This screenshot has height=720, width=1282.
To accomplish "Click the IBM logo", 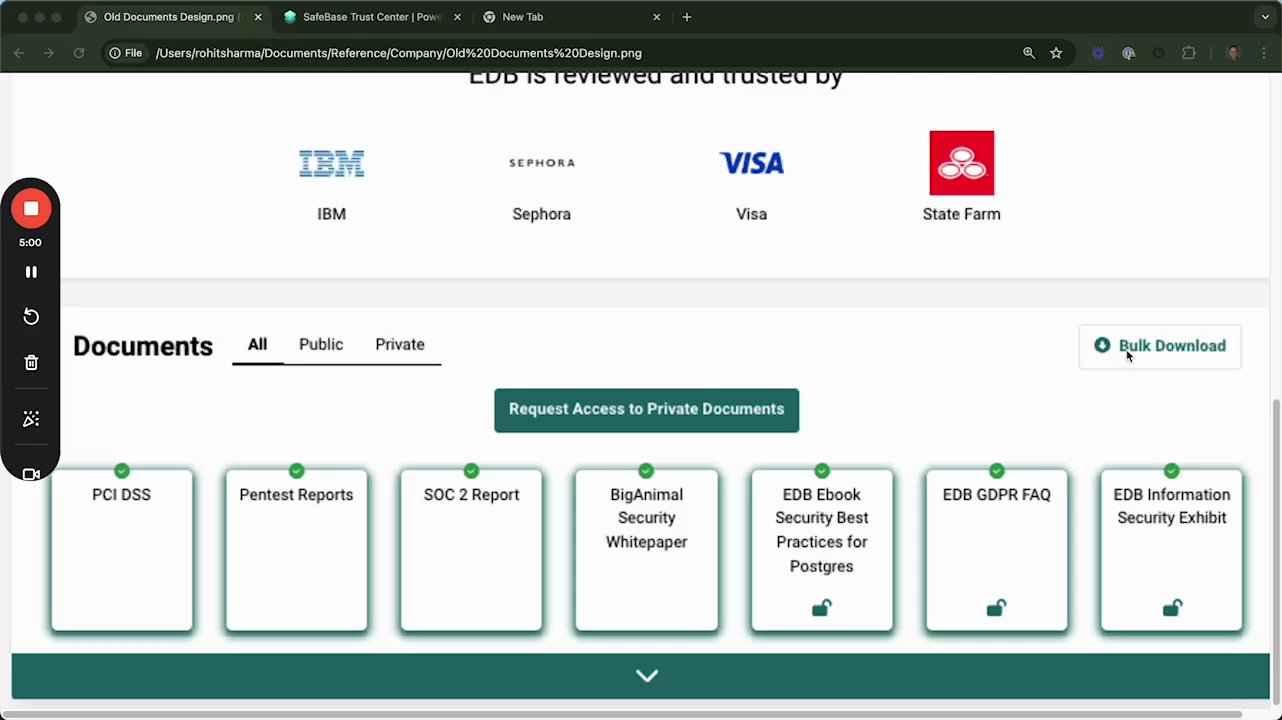I will click(x=332, y=163).
